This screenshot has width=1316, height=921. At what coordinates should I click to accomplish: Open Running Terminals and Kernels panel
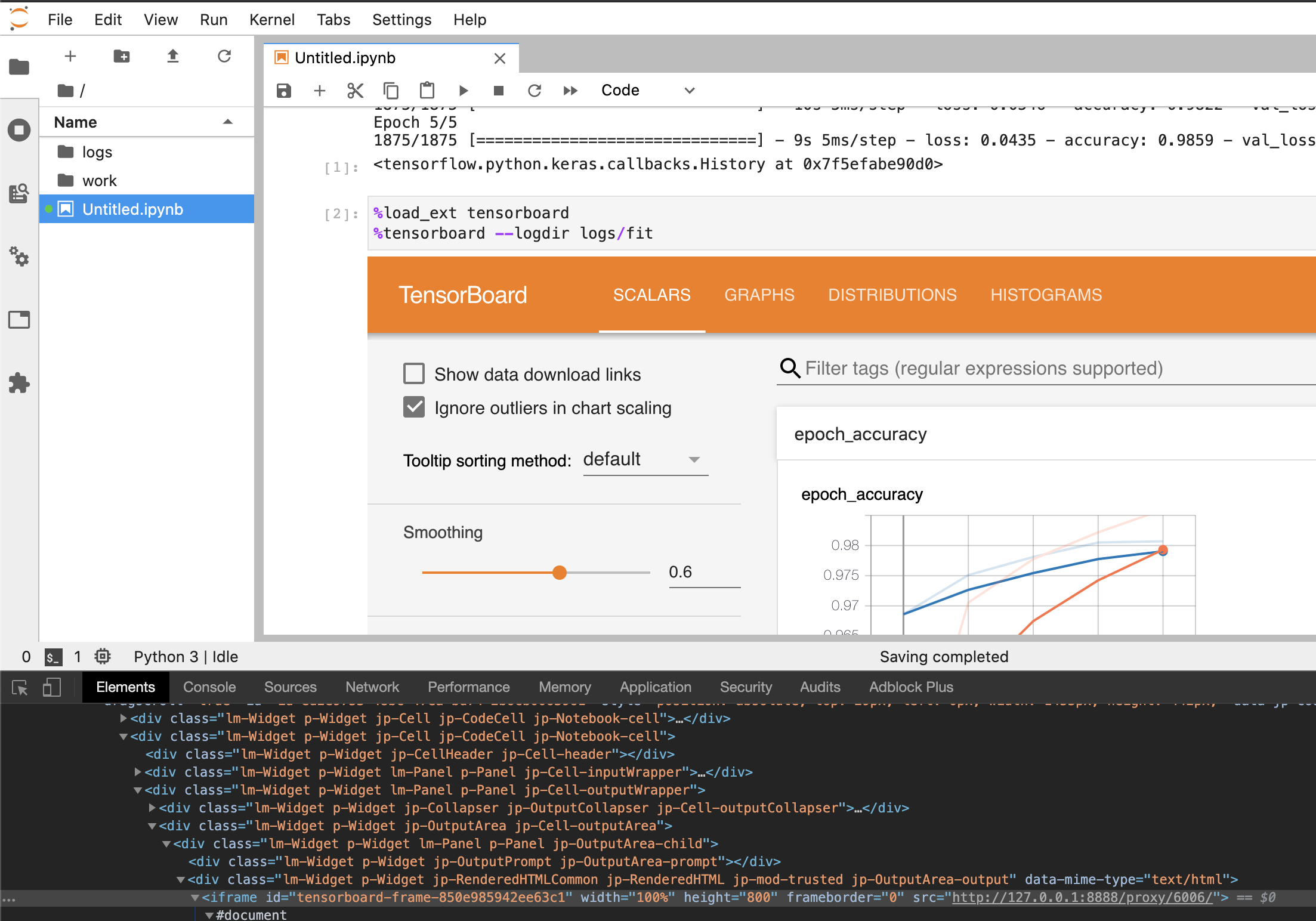[19, 129]
